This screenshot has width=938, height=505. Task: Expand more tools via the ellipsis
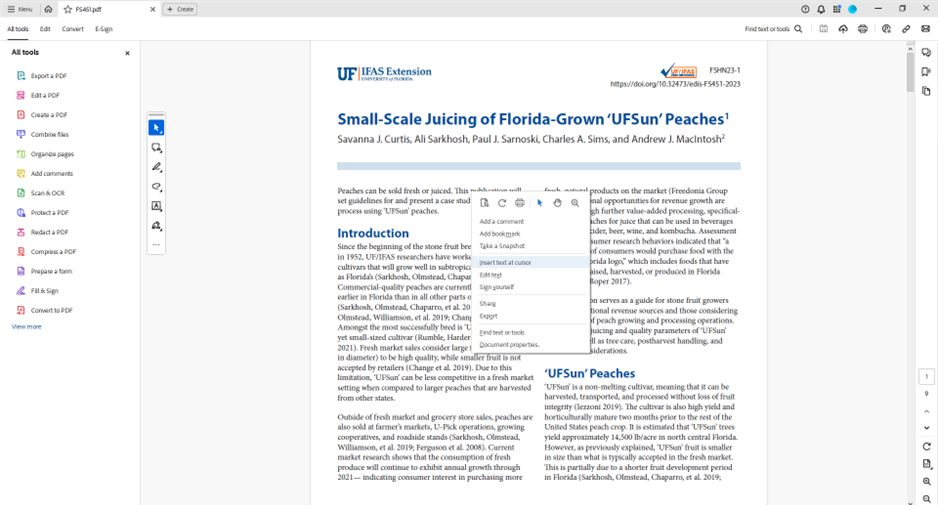pyautogui.click(x=157, y=245)
